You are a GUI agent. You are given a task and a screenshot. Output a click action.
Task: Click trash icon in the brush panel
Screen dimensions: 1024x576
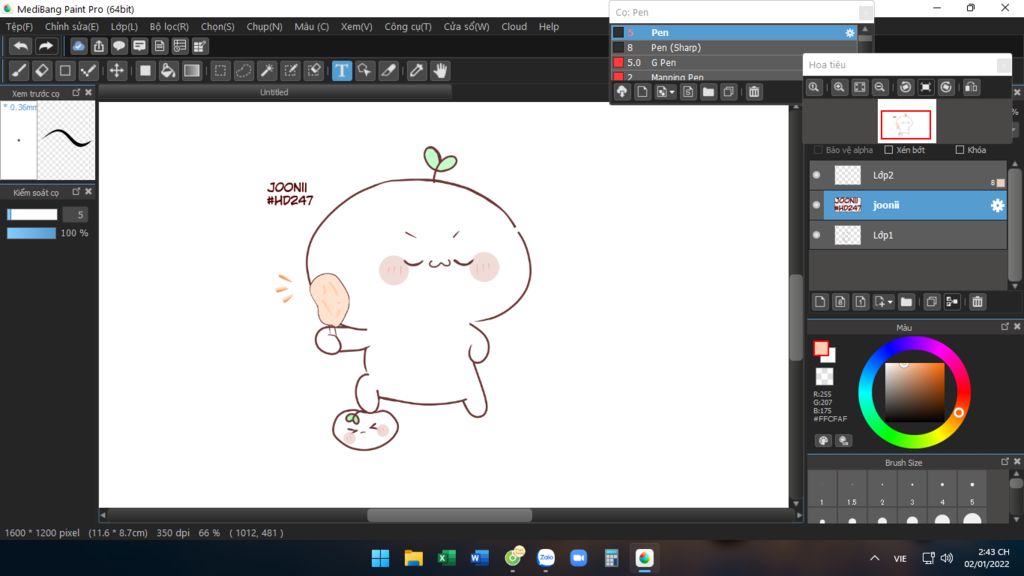click(x=754, y=92)
